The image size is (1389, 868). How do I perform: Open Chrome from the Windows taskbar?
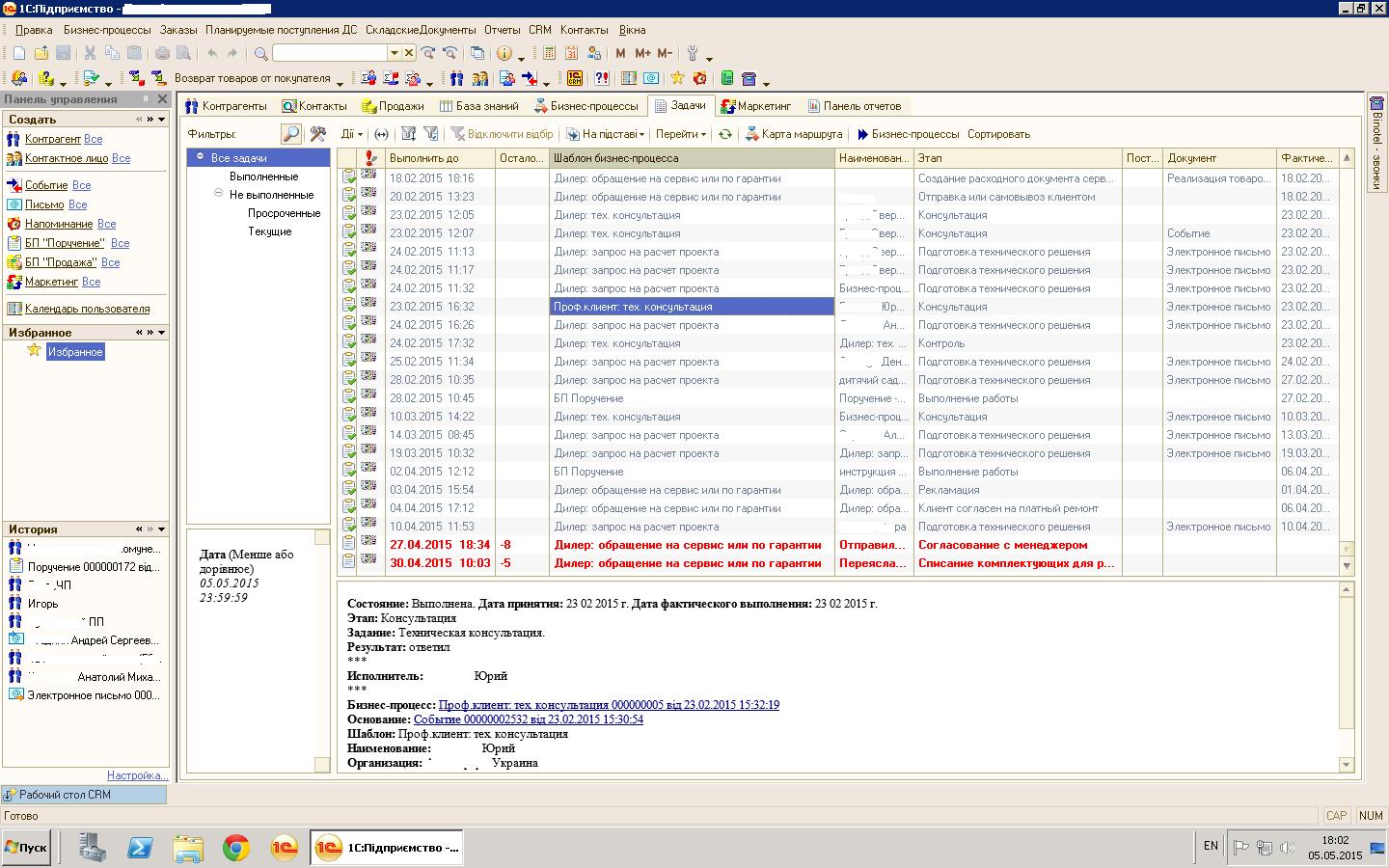(x=235, y=848)
